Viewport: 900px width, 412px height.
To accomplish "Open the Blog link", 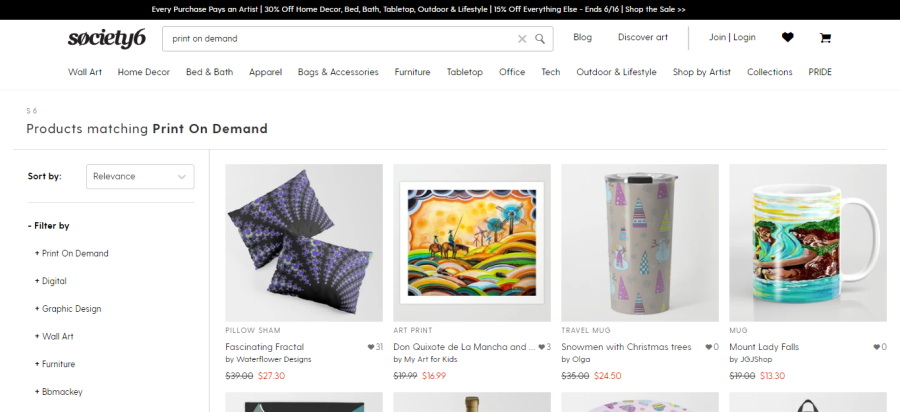I will click(582, 37).
